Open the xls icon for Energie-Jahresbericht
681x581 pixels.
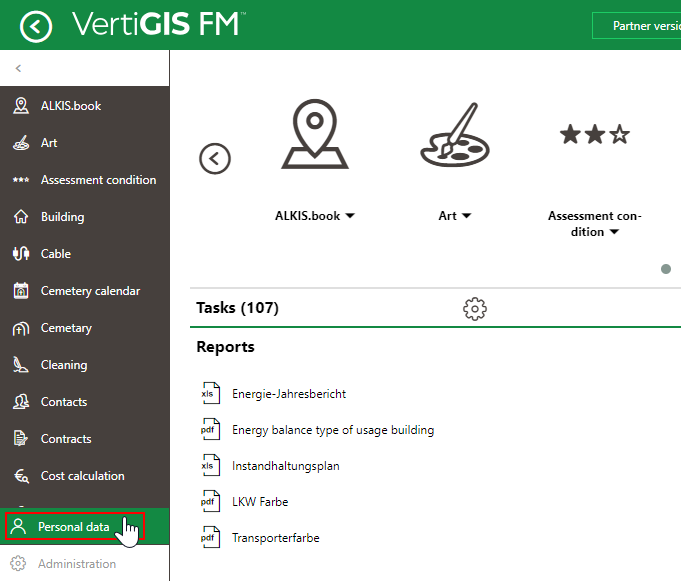click(208, 394)
